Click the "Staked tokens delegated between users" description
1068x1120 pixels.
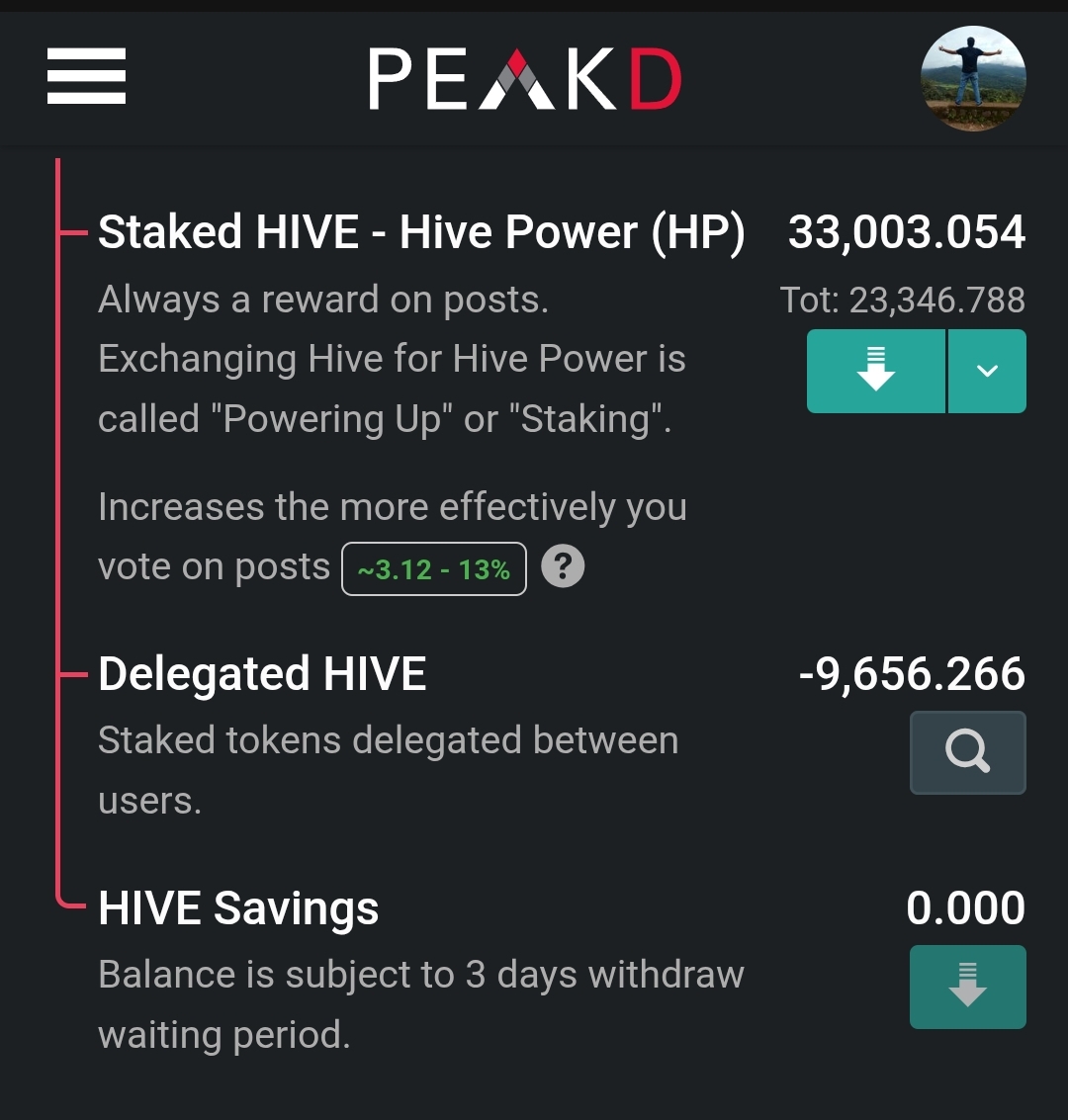coord(388,741)
